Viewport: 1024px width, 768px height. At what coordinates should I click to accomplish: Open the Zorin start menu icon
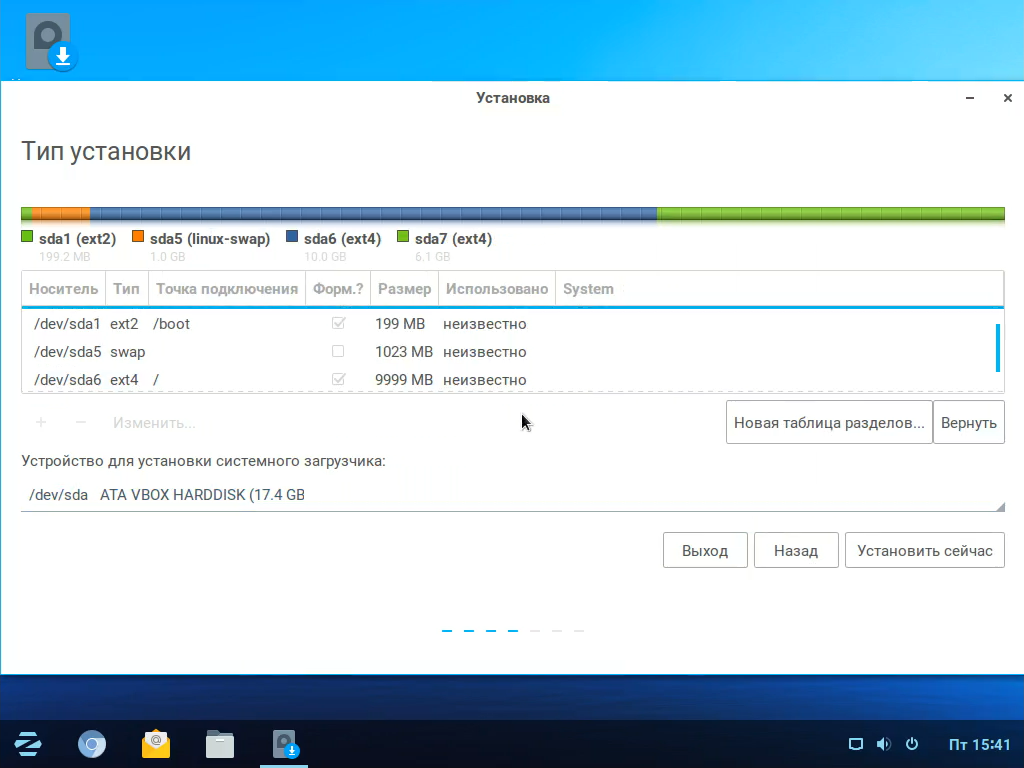point(28,744)
